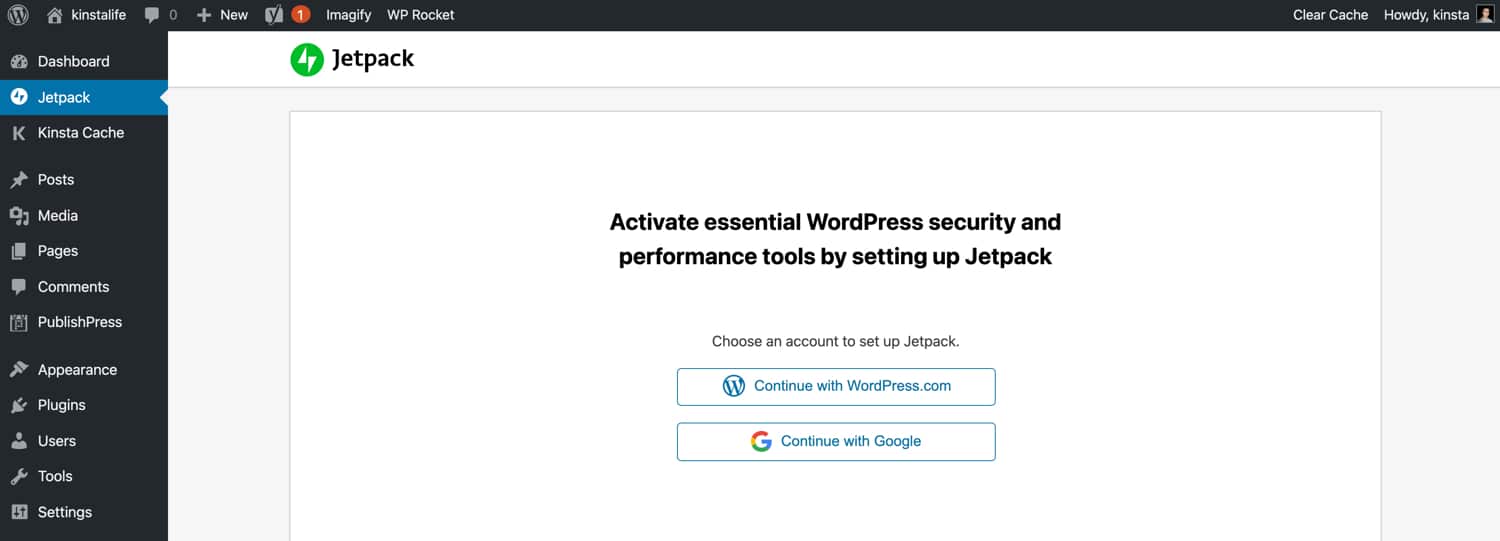This screenshot has width=1500, height=541.
Task: Open the Pages menu item
Action: click(84, 251)
